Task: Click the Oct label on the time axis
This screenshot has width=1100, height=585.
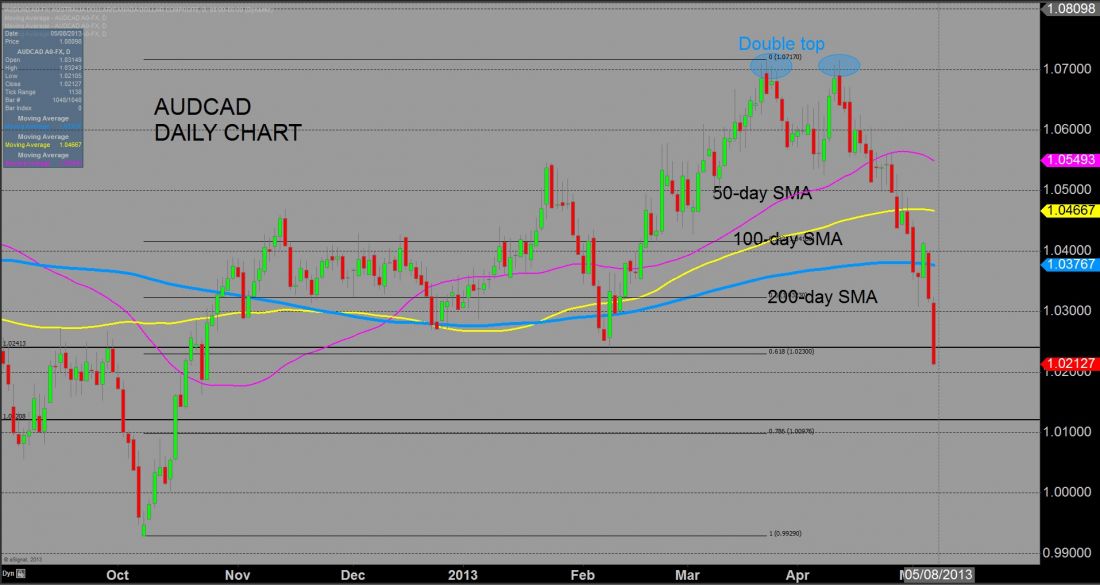Action: click(118, 575)
